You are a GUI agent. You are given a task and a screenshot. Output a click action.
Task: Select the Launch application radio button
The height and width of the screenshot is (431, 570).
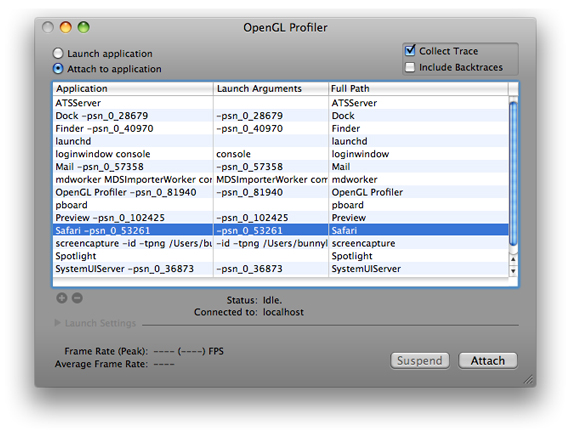(58, 53)
